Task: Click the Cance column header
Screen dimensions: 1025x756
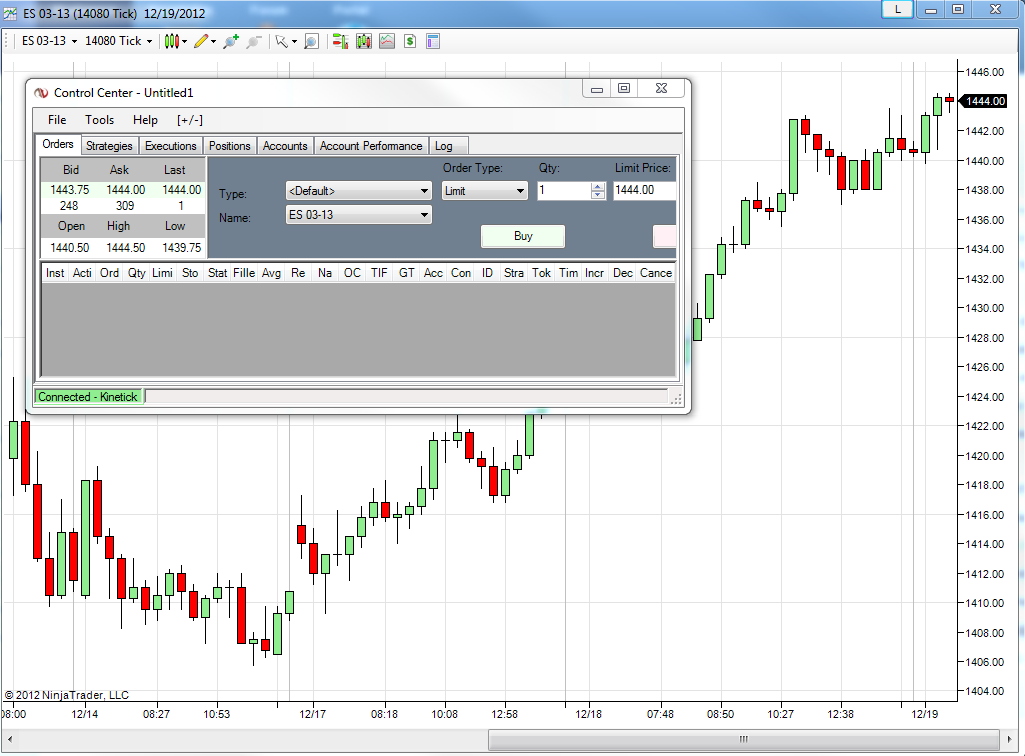Action: [x=656, y=273]
